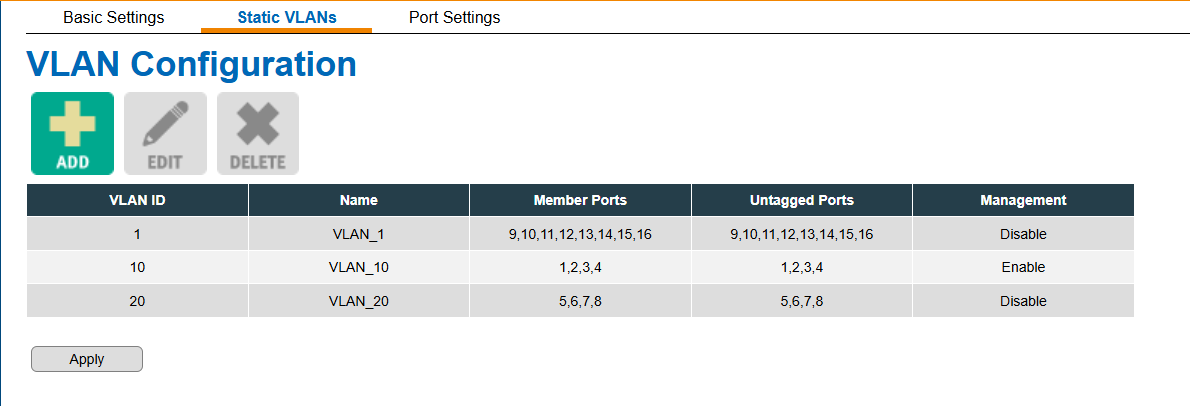Click the Enable management cell for VLAN_10
Screen dimensions: 1190x406
[x=1023, y=267]
